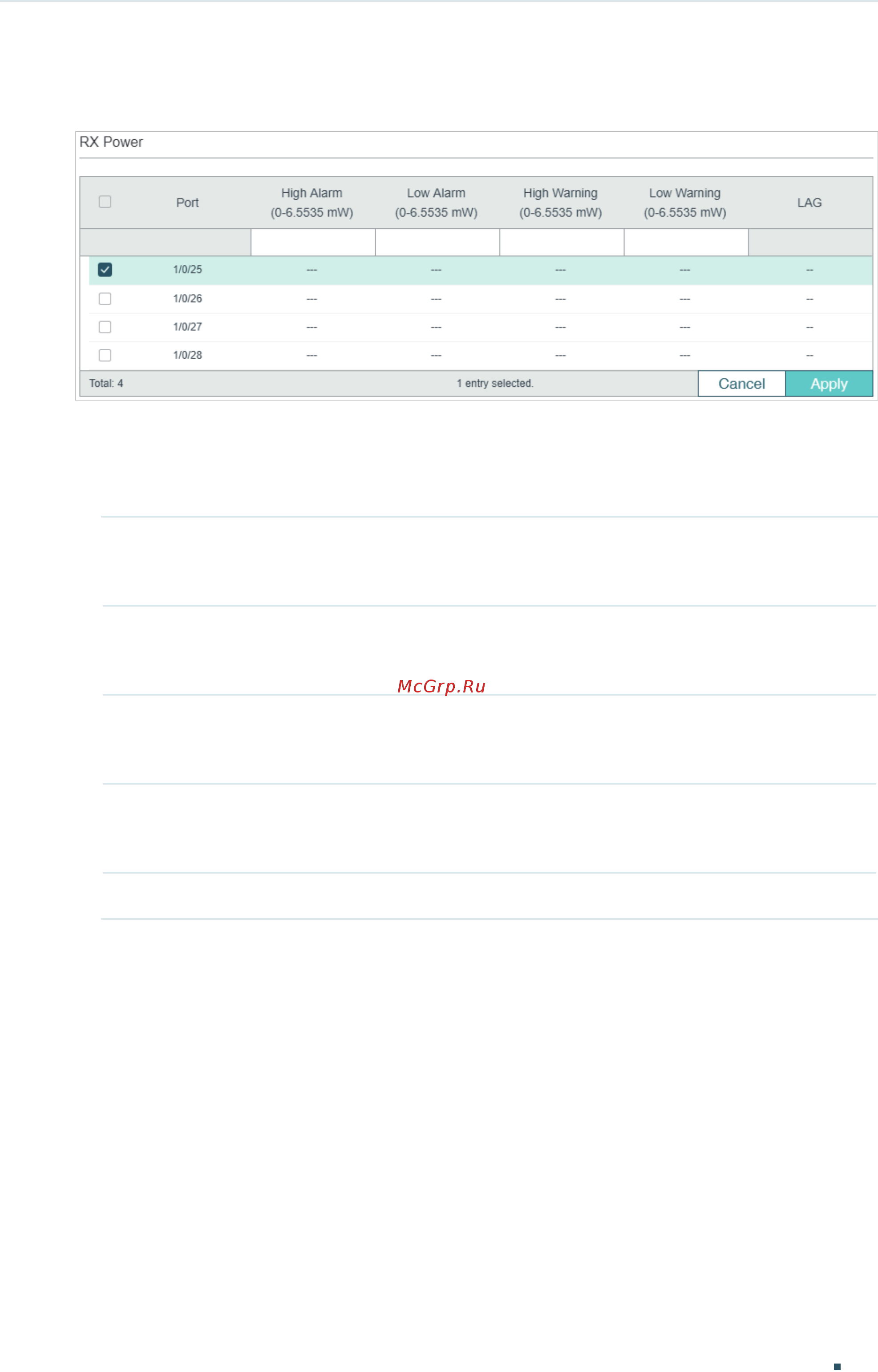This screenshot has height=1372, width=878.
Task: Click the RX Power section title
Action: pyautogui.click(x=111, y=142)
